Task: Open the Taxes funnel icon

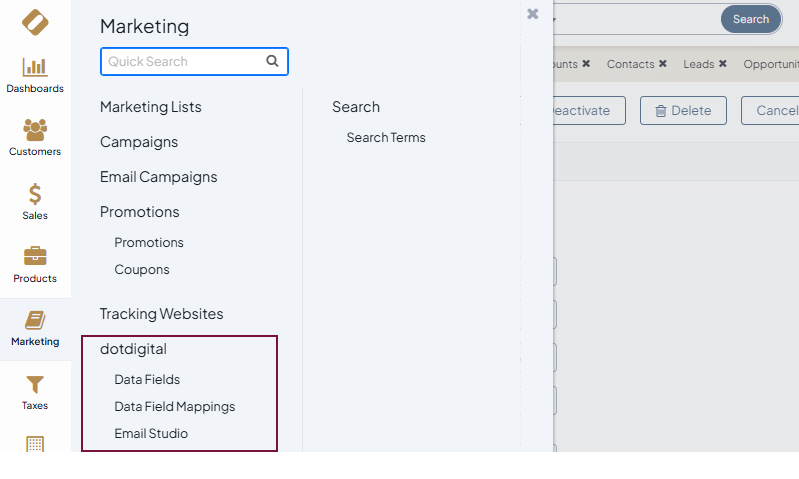Action: (x=35, y=385)
